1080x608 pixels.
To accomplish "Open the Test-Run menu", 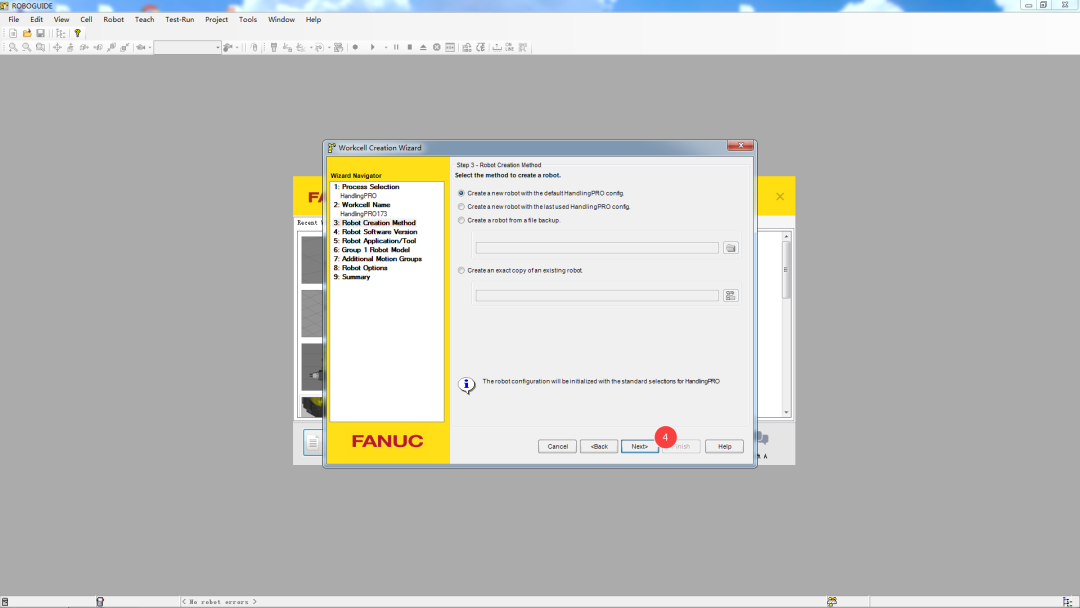I will point(180,19).
